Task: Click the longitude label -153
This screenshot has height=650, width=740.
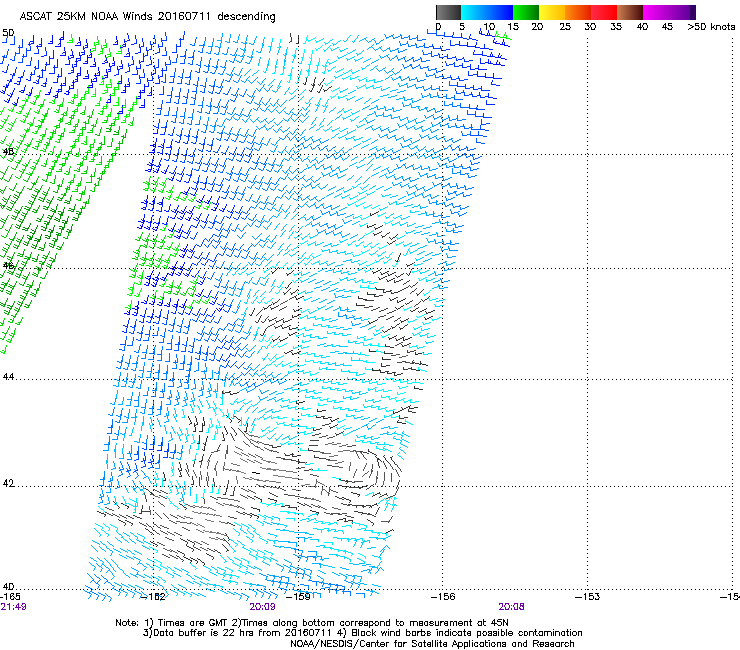Action: 588,597
